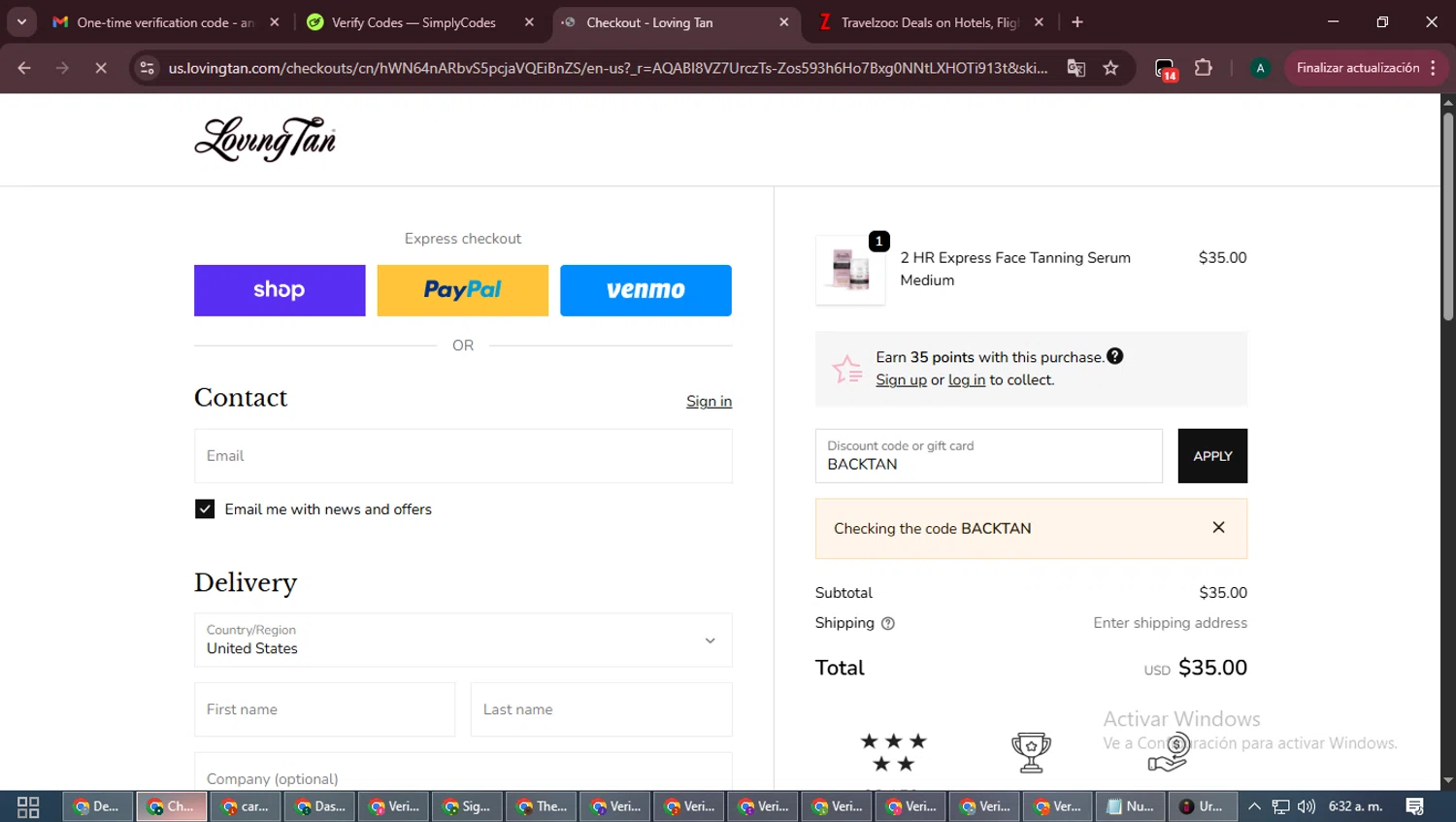Pay with PayPal express checkout
The image size is (1456, 822).
pyautogui.click(x=462, y=290)
